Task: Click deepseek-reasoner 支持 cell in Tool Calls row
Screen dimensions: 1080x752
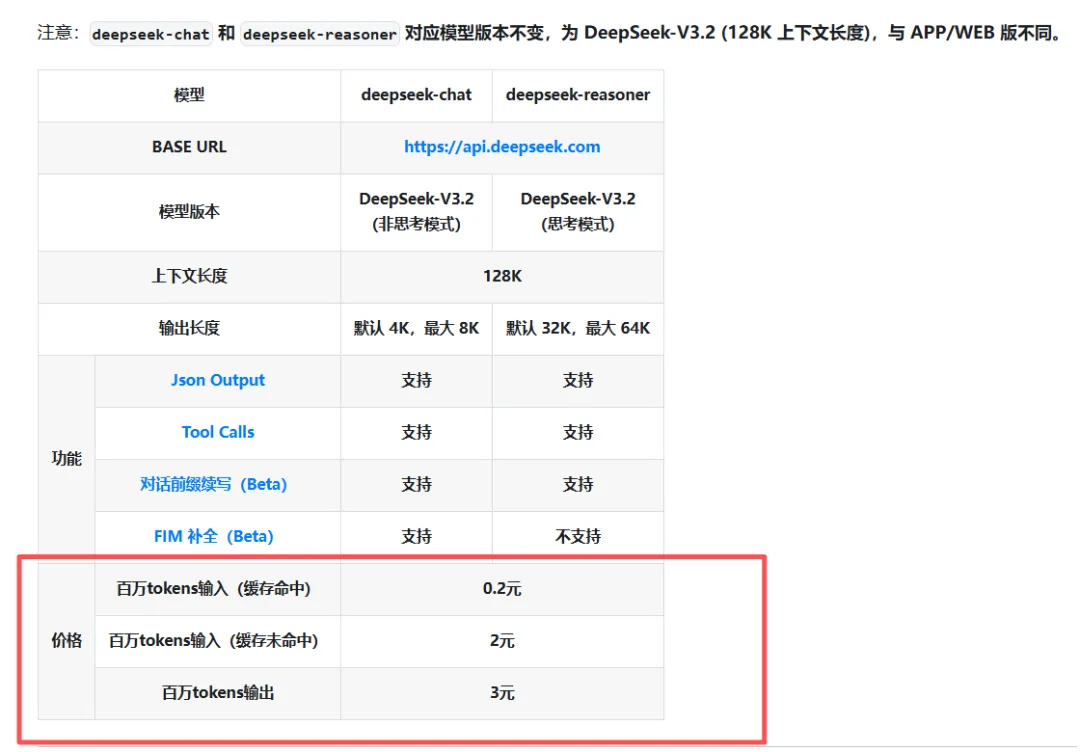Action: 577,432
